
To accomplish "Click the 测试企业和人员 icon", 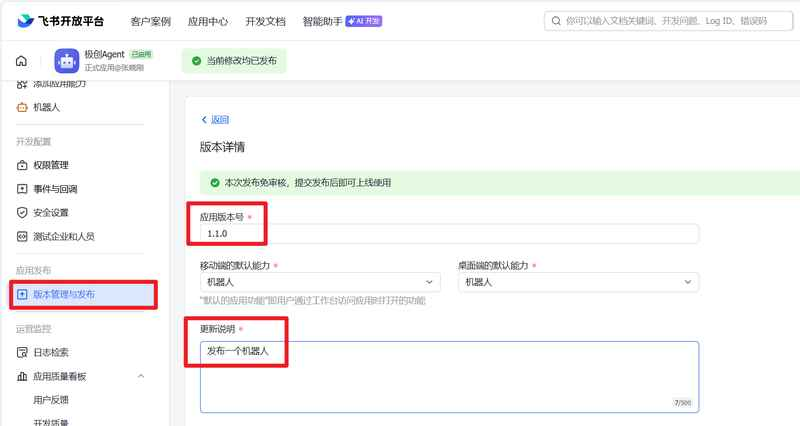I will [x=22, y=236].
